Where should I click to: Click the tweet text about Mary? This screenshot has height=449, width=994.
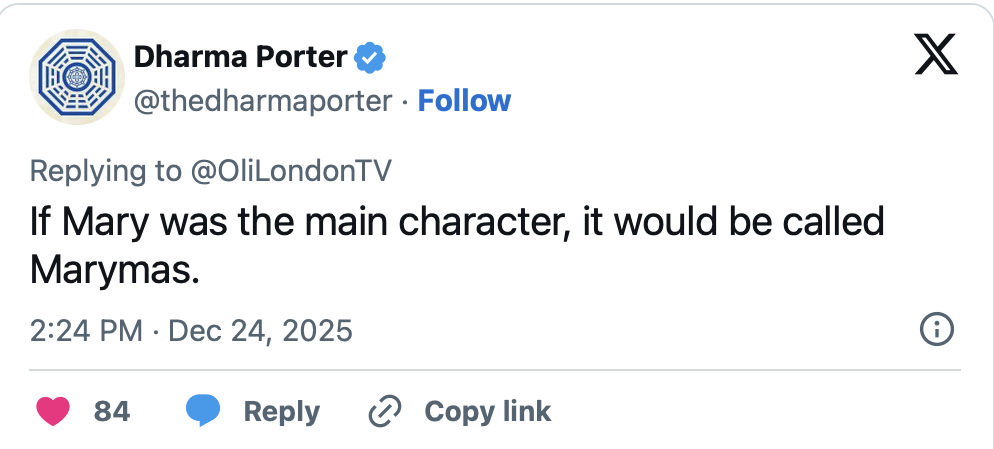457,221
